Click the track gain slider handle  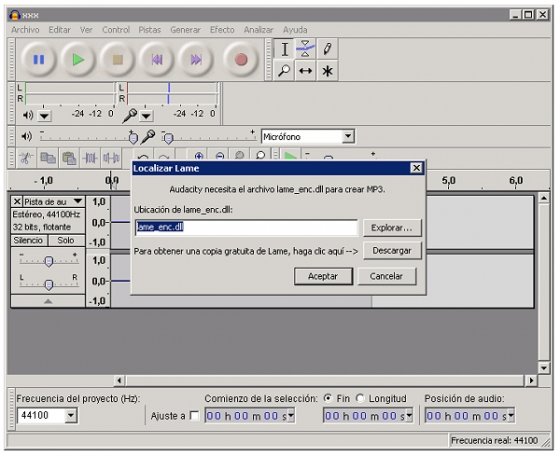point(49,261)
